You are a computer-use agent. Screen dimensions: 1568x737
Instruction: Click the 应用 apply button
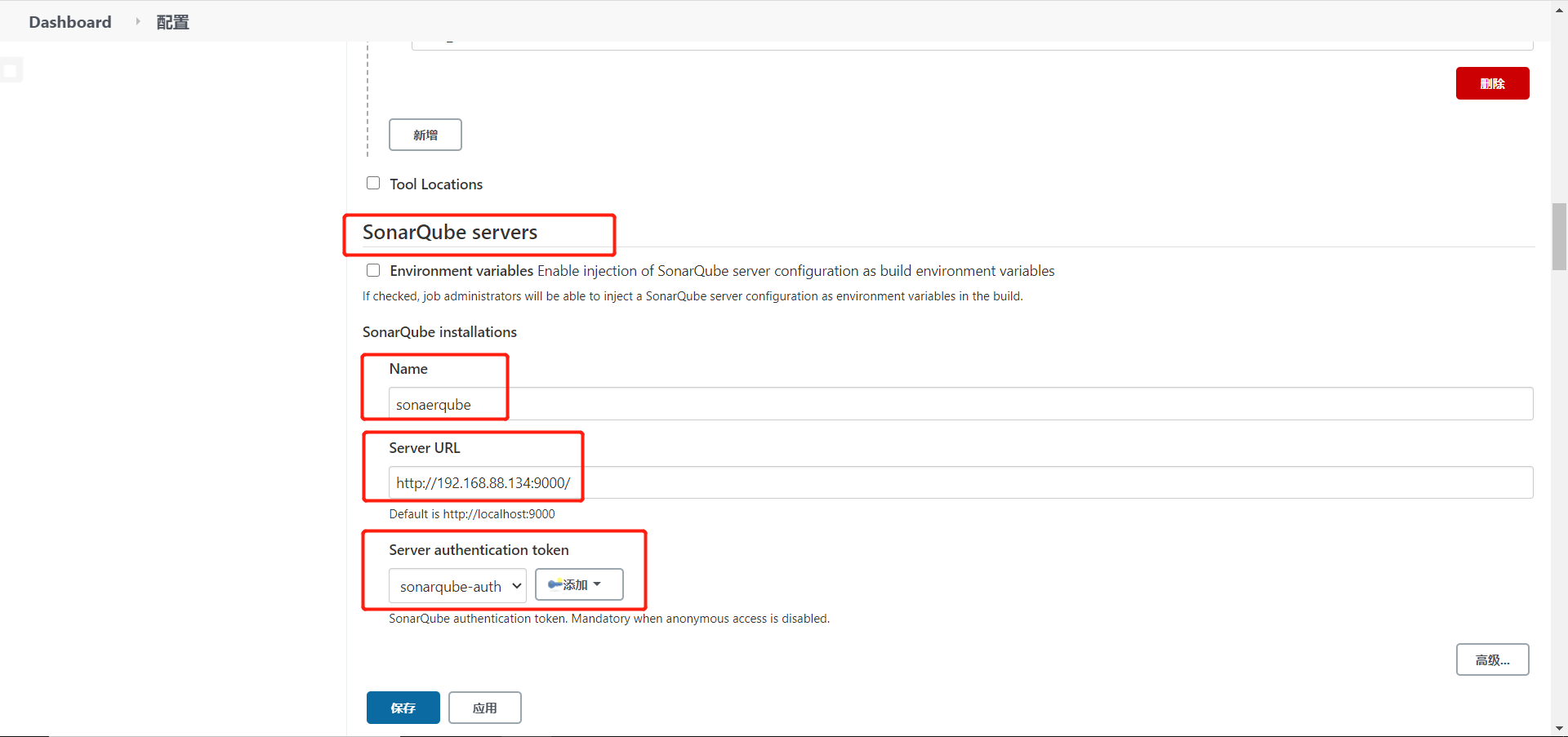[485, 708]
